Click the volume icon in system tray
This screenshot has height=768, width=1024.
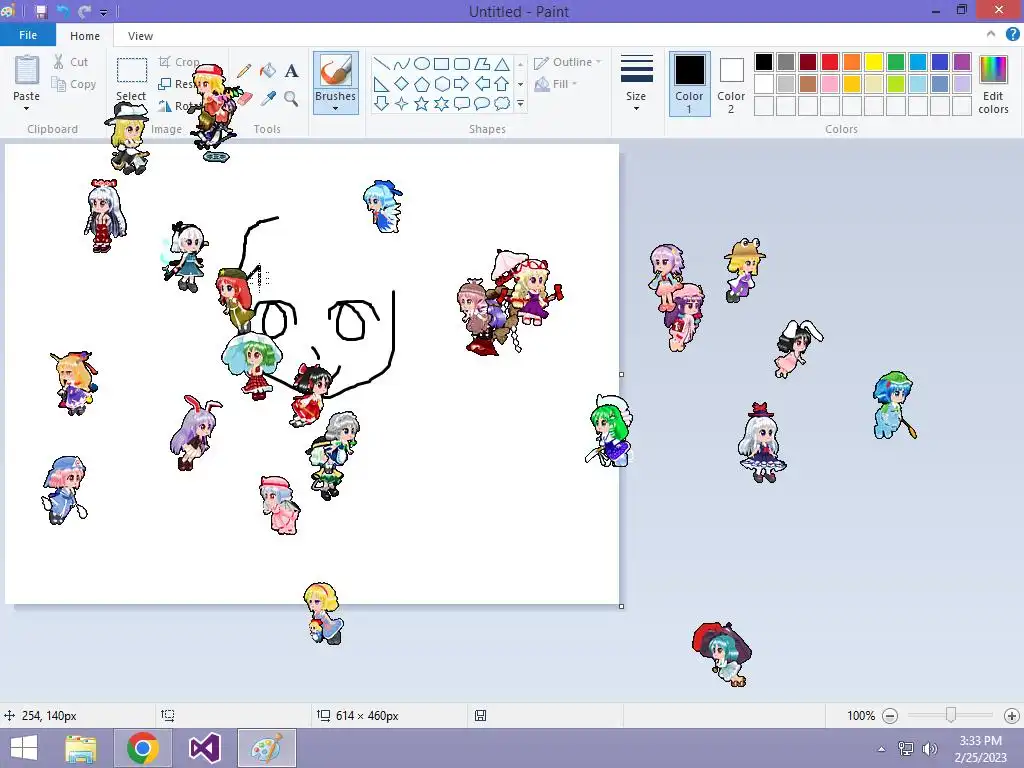click(x=929, y=748)
